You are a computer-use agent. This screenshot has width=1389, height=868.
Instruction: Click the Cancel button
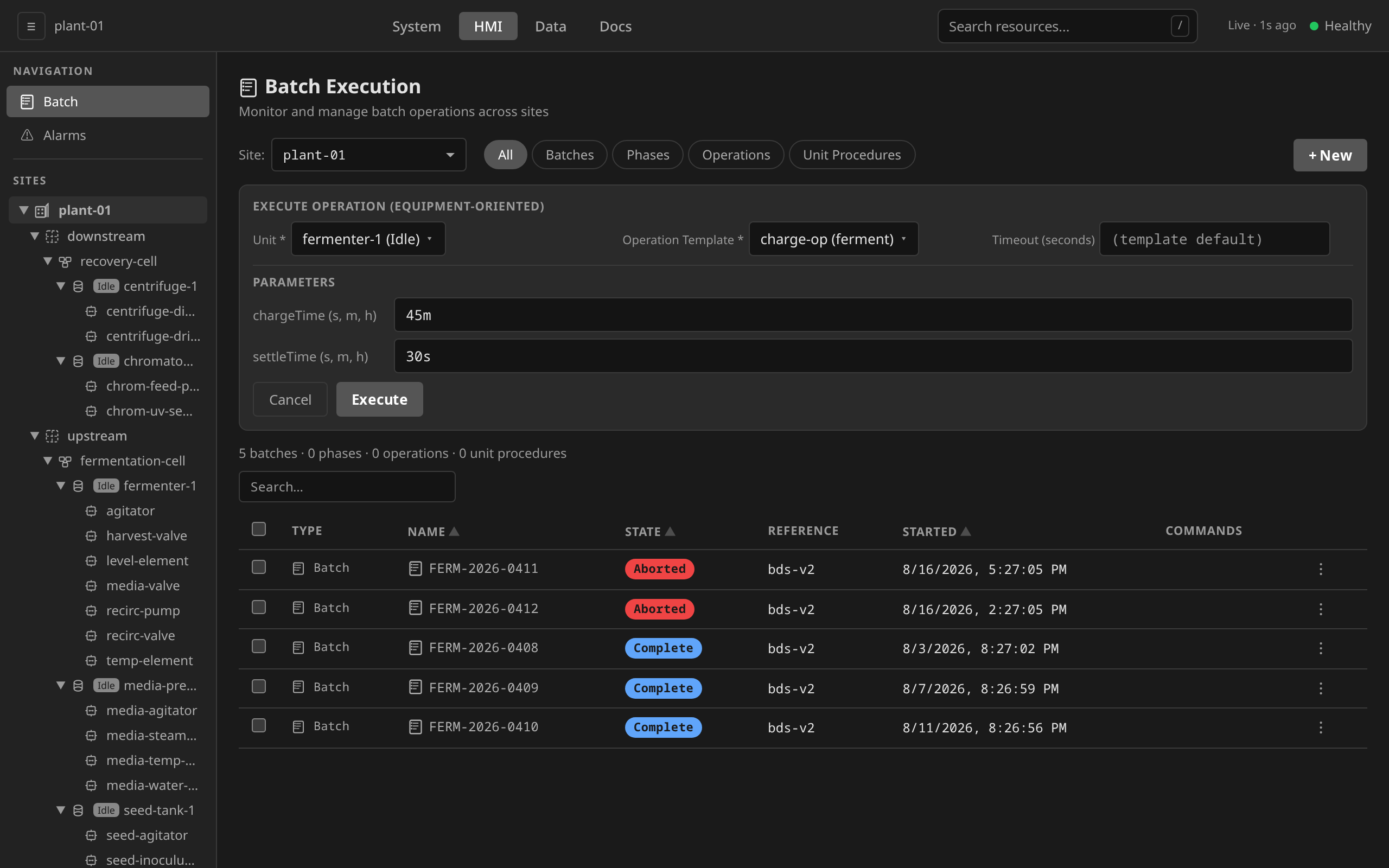coord(290,400)
